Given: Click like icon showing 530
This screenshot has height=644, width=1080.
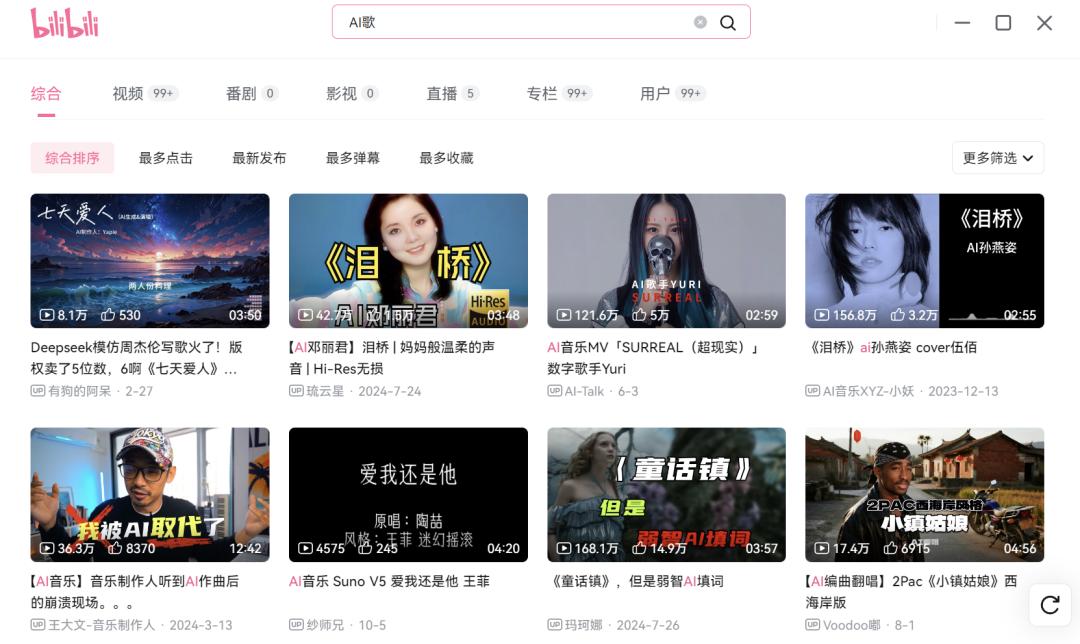Looking at the screenshot, I should pos(108,315).
